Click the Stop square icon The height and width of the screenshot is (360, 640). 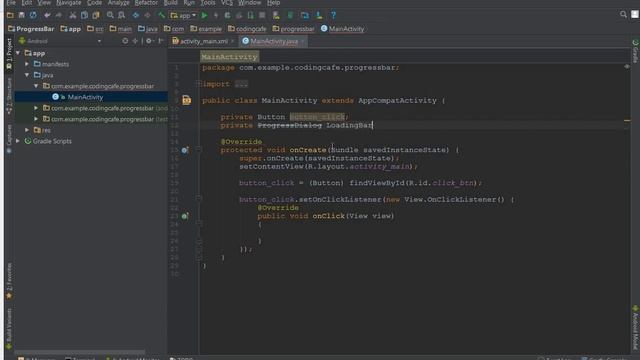click(262, 16)
